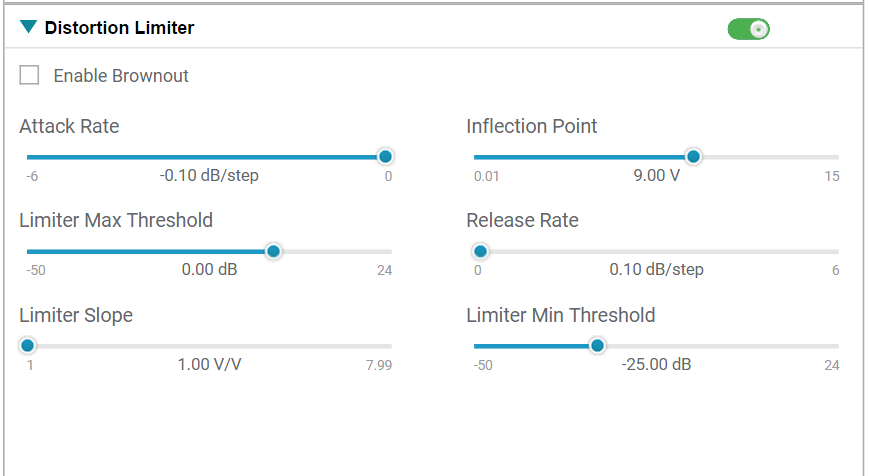Click Limiter Slope track near maximum 7.99
Viewport: 869px width, 476px height.
point(383,346)
